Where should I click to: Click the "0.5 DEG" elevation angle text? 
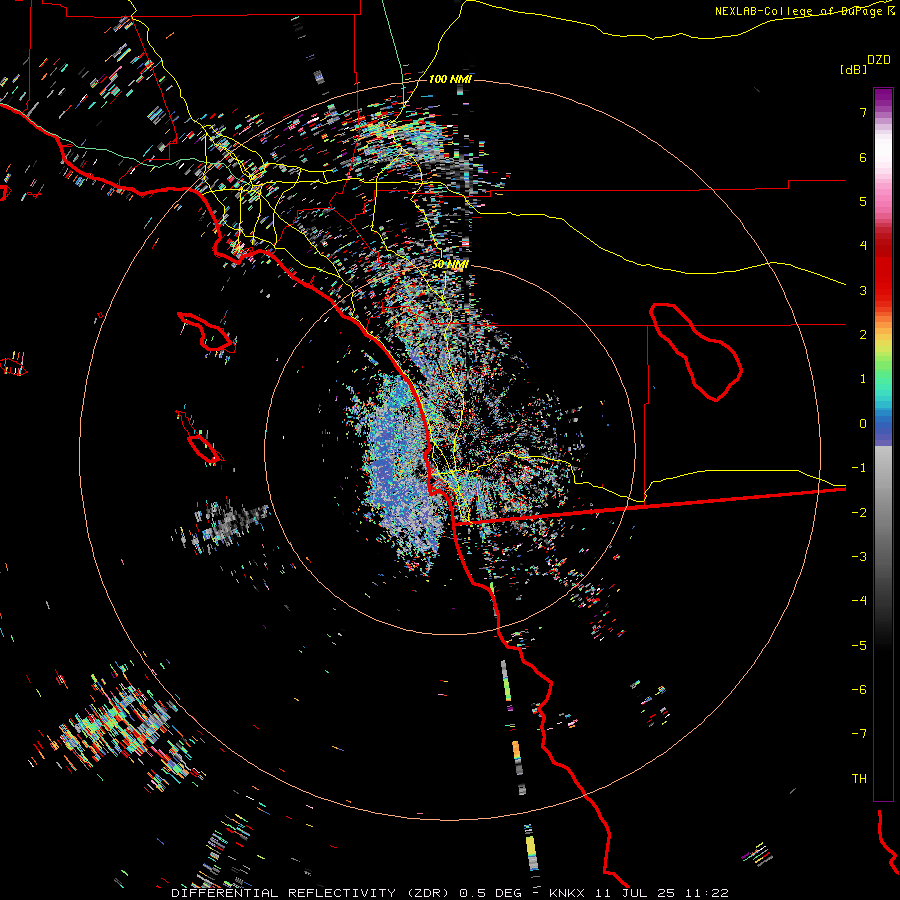coord(491,893)
